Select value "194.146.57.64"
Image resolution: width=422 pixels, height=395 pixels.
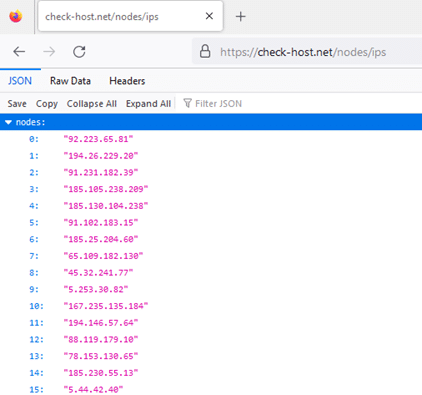[x=101, y=322]
